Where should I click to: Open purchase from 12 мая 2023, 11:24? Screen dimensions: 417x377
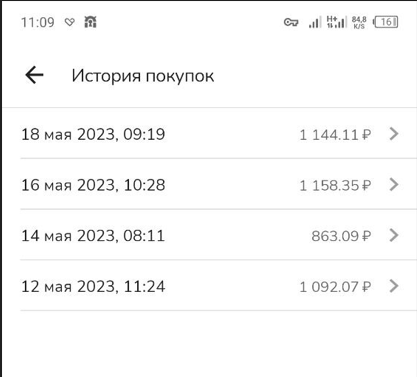210,285
